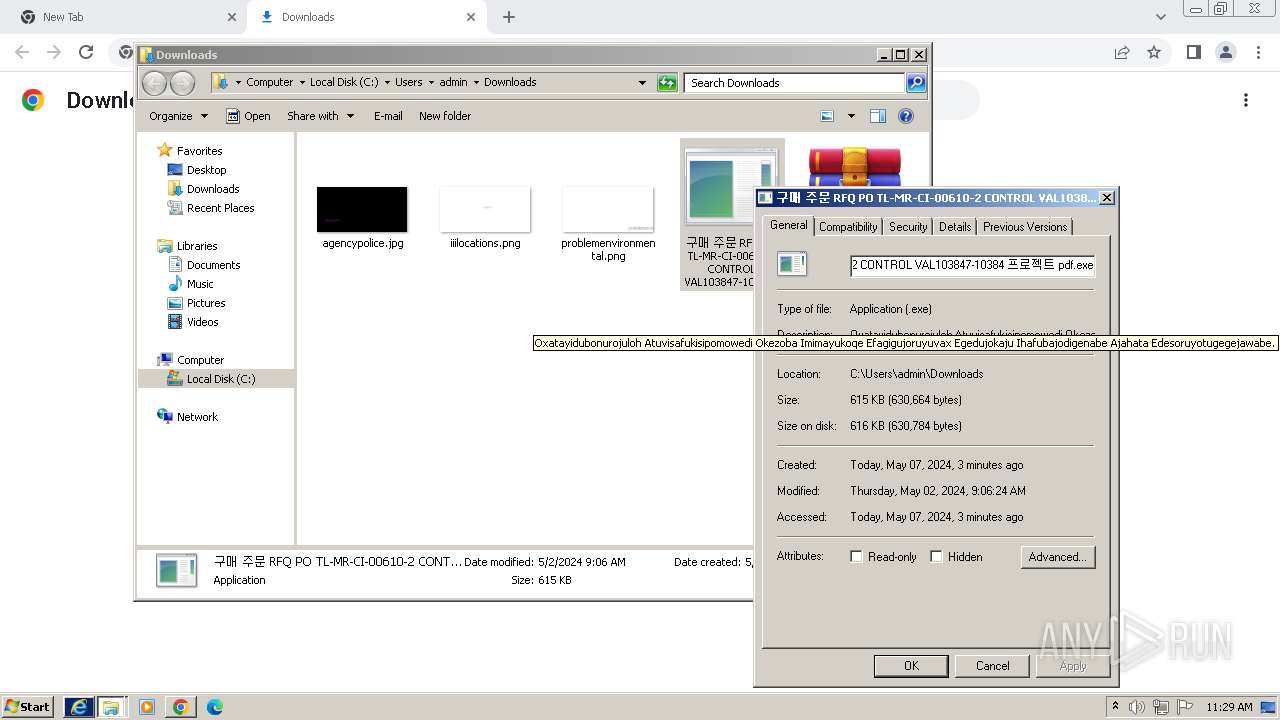The image size is (1280, 720).
Task: Click Cancel in the properties dialog
Action: (x=992, y=666)
